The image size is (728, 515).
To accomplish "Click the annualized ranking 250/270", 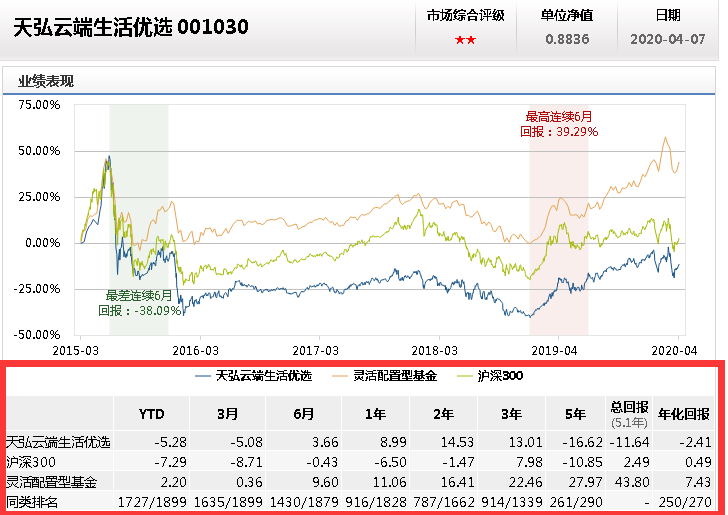I will (685, 502).
